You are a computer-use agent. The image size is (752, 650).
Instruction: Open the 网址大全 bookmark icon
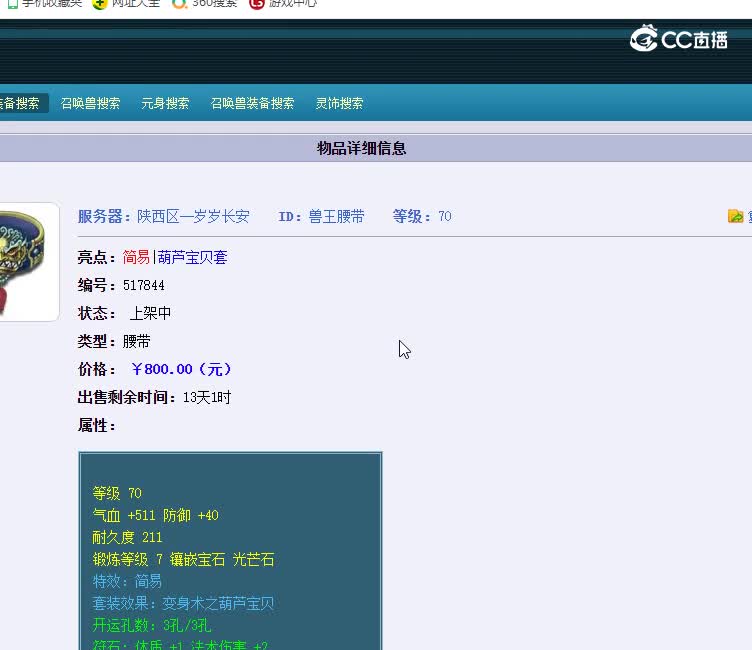(x=99, y=4)
